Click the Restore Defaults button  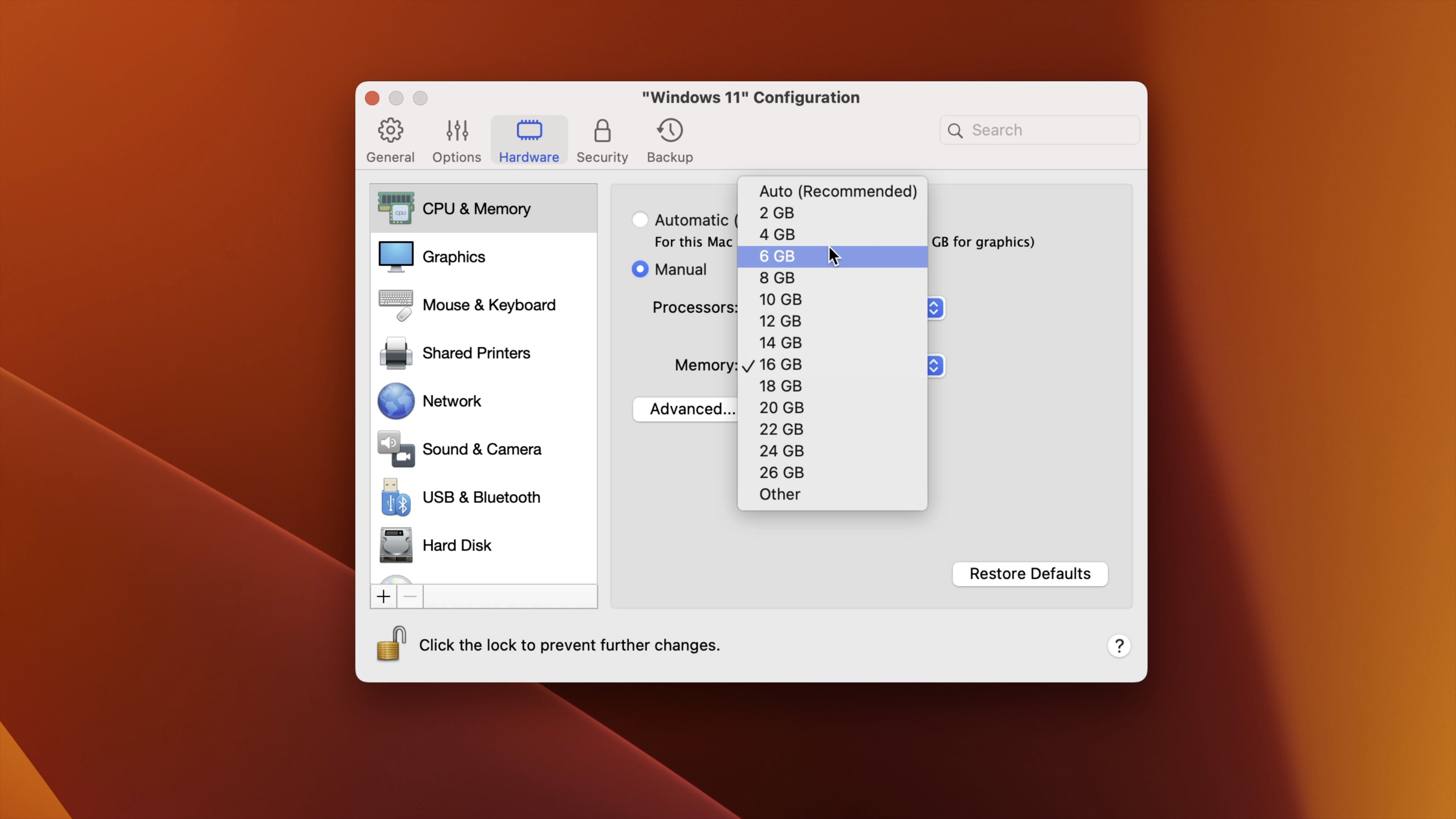pyautogui.click(x=1029, y=574)
